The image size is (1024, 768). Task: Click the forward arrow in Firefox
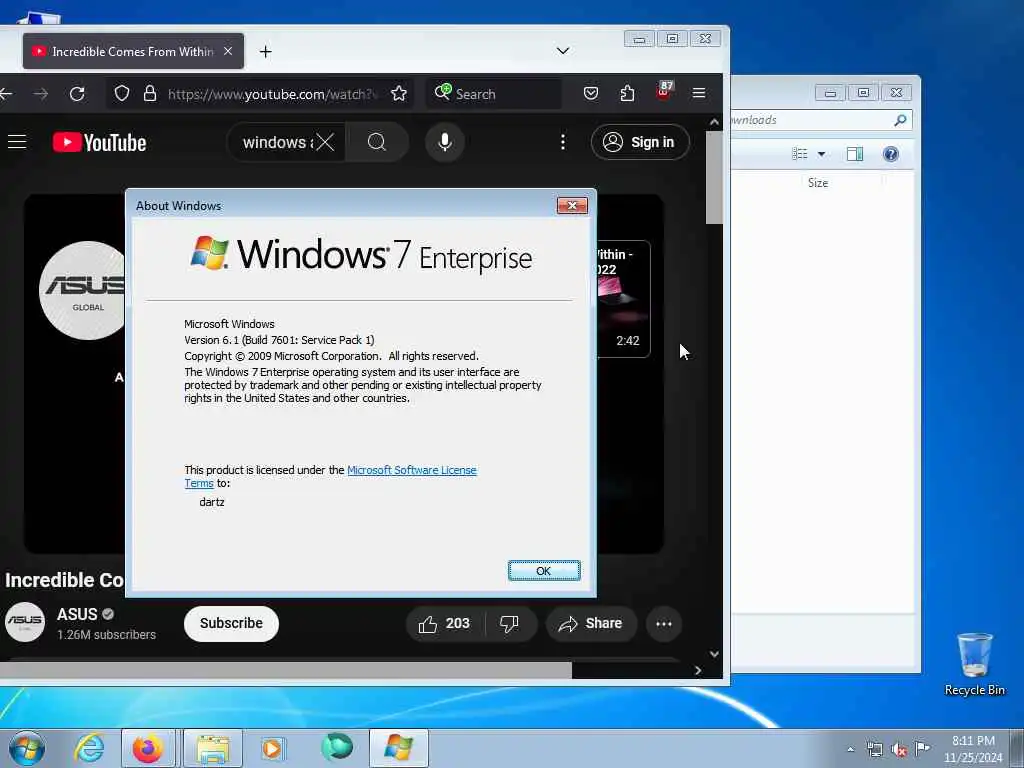point(41,94)
